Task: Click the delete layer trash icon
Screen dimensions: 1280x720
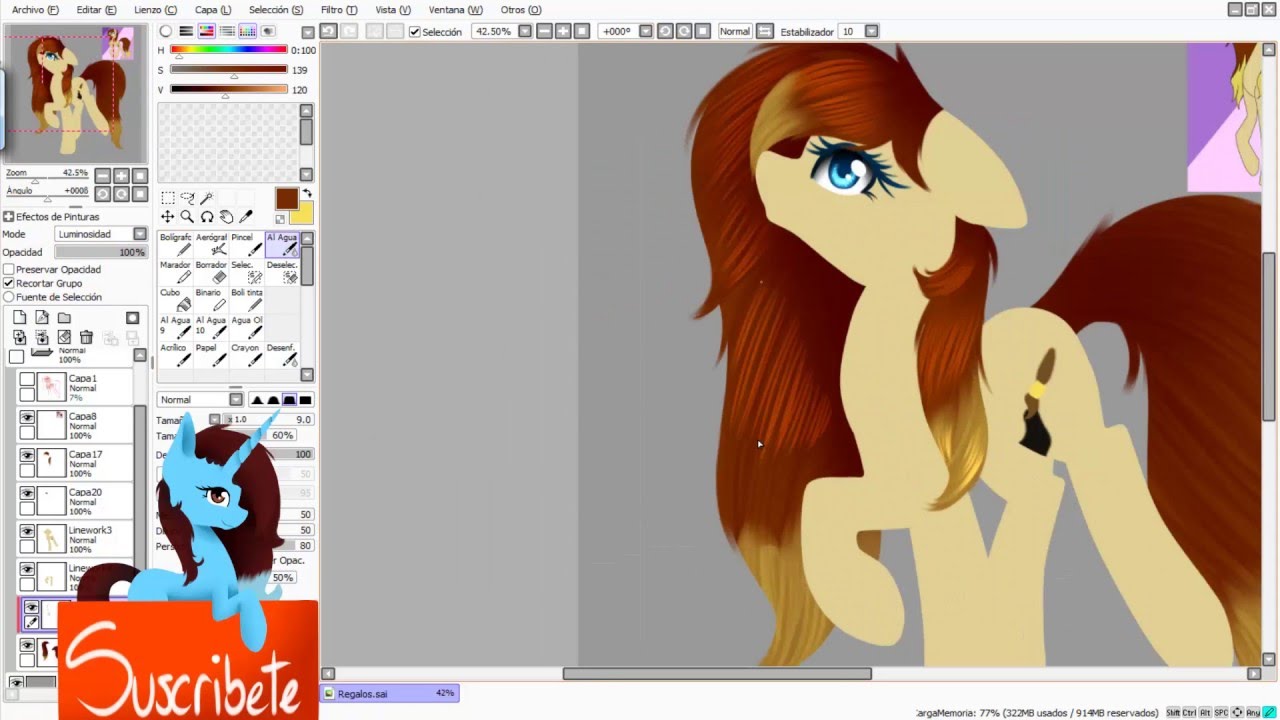Action: 86,338
